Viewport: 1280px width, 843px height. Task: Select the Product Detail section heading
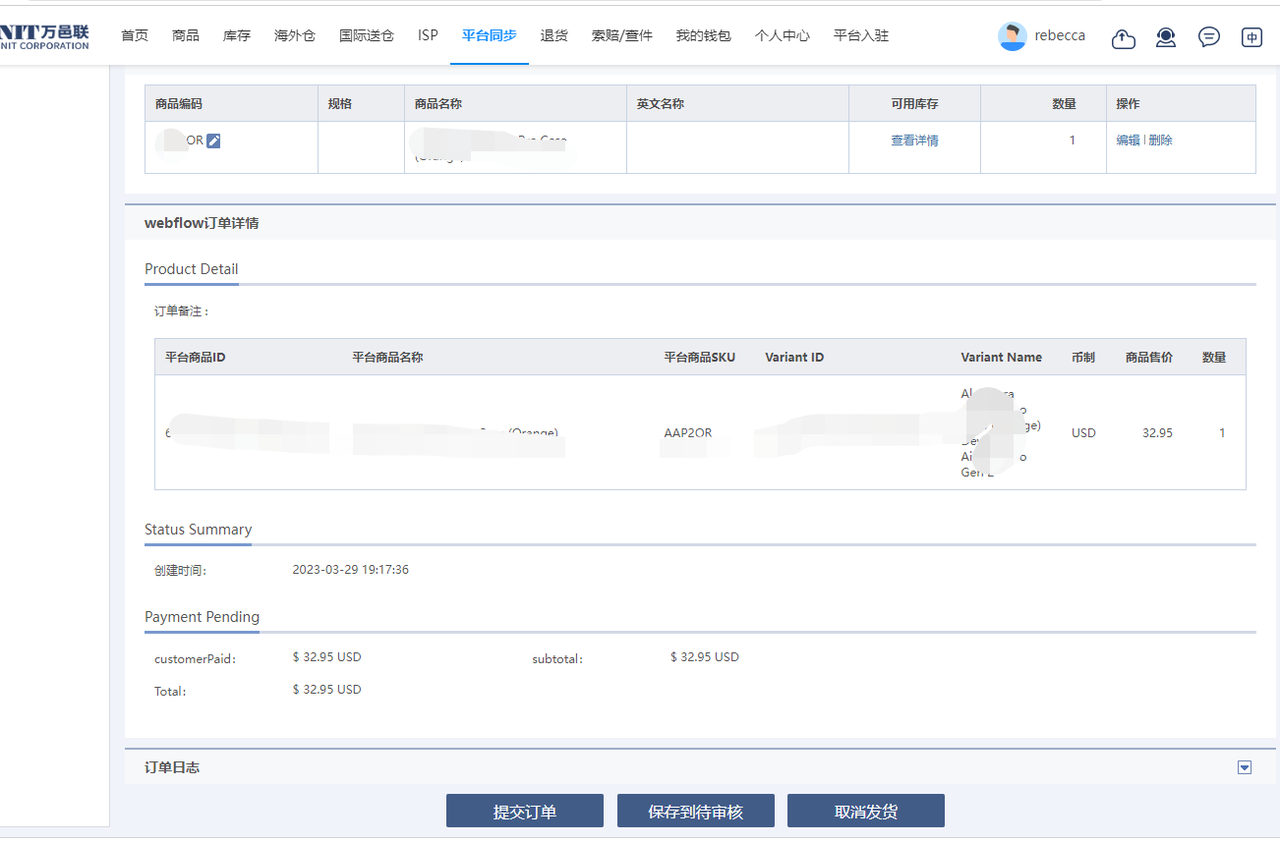(191, 269)
